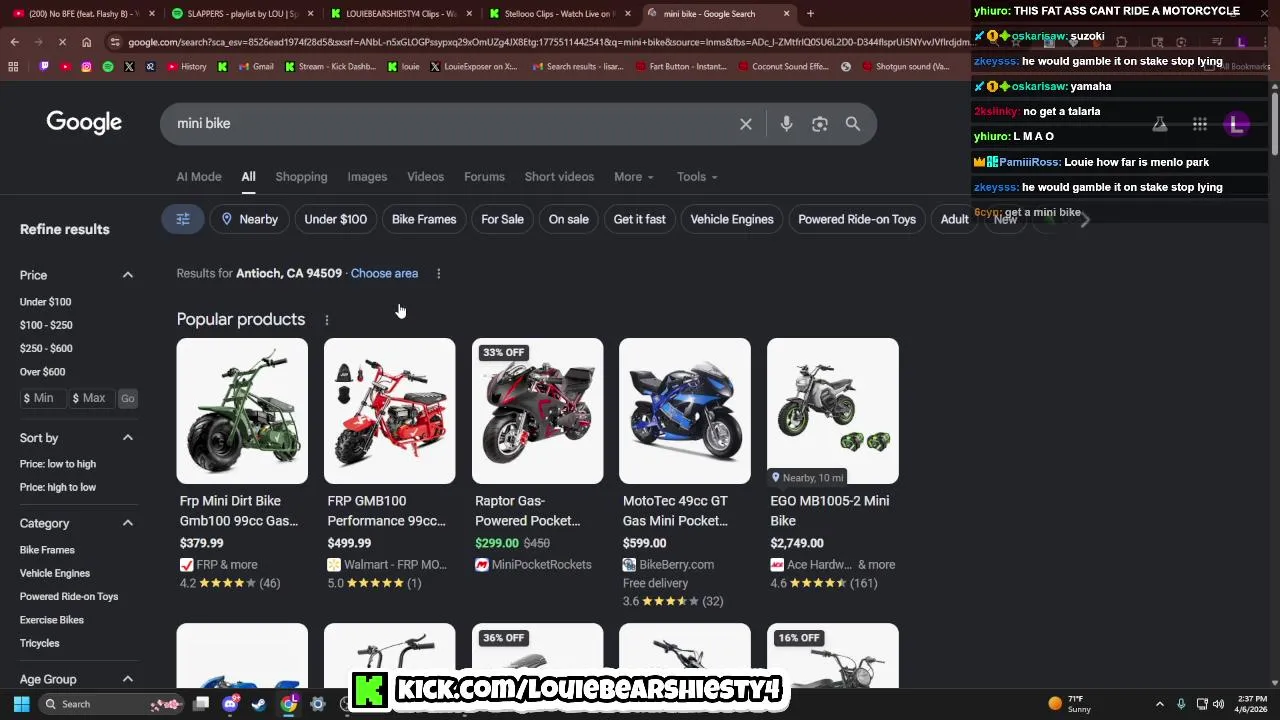Viewport: 1280px width, 720px height.
Task: Switch to the Videos tab
Action: point(425,177)
